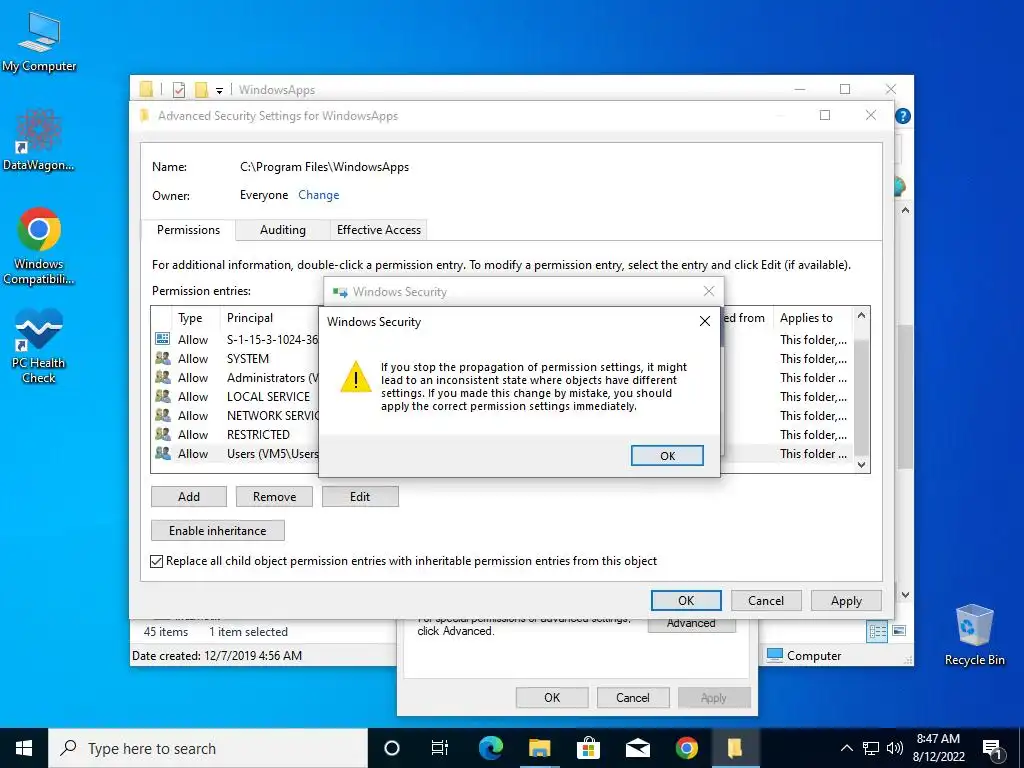Click the Add permission entry button

[x=189, y=496]
